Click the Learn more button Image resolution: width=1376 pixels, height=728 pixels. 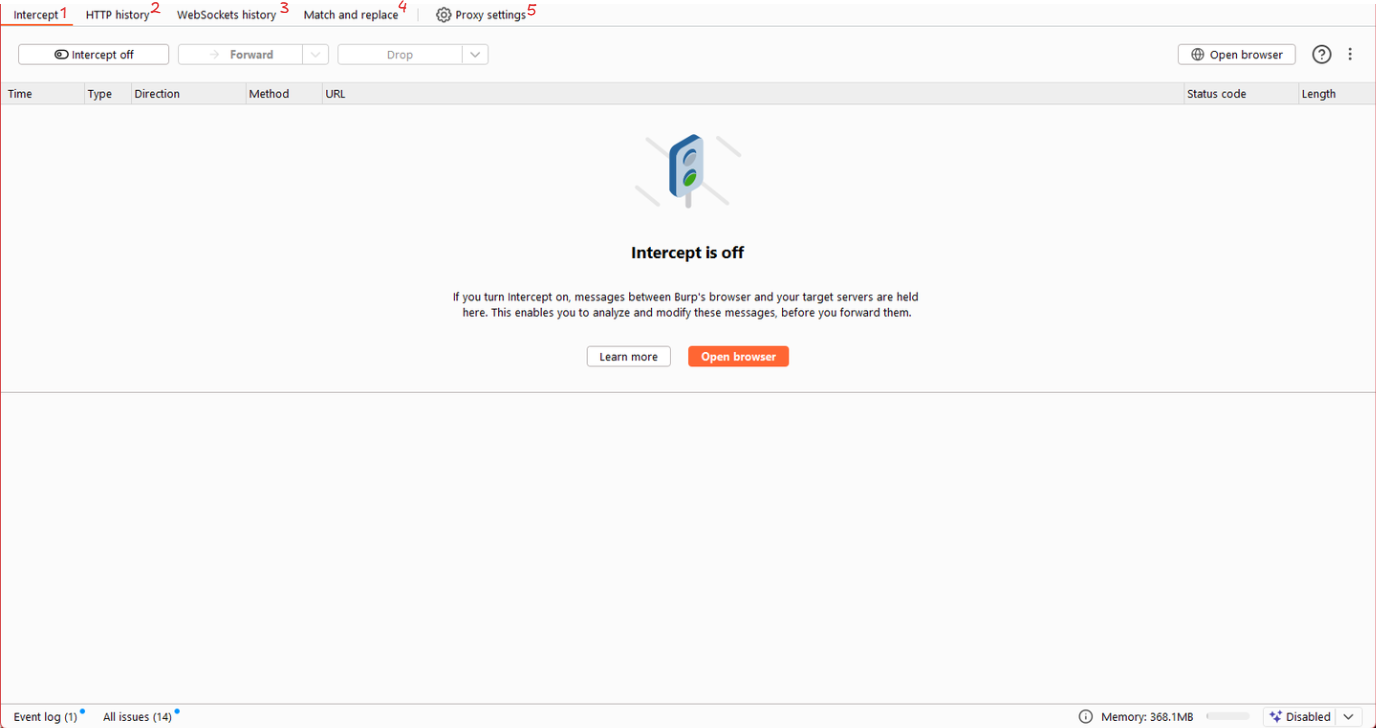pos(628,357)
